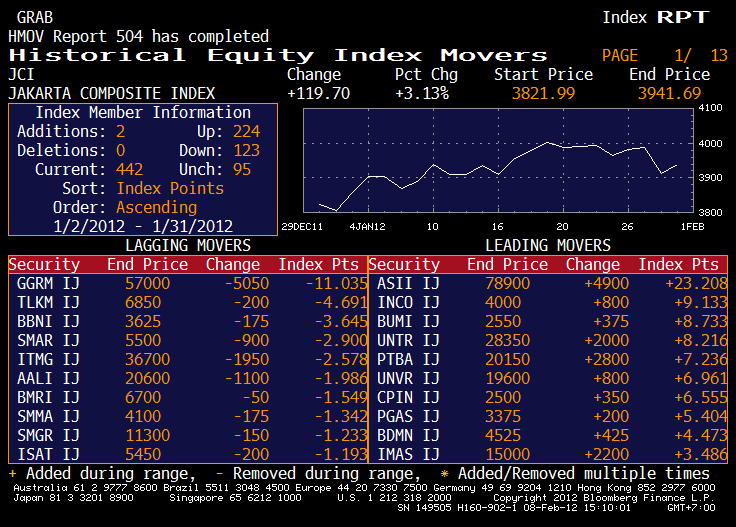Click the Sort field set to Index Points
The width and height of the screenshot is (736, 527).
pos(170,189)
